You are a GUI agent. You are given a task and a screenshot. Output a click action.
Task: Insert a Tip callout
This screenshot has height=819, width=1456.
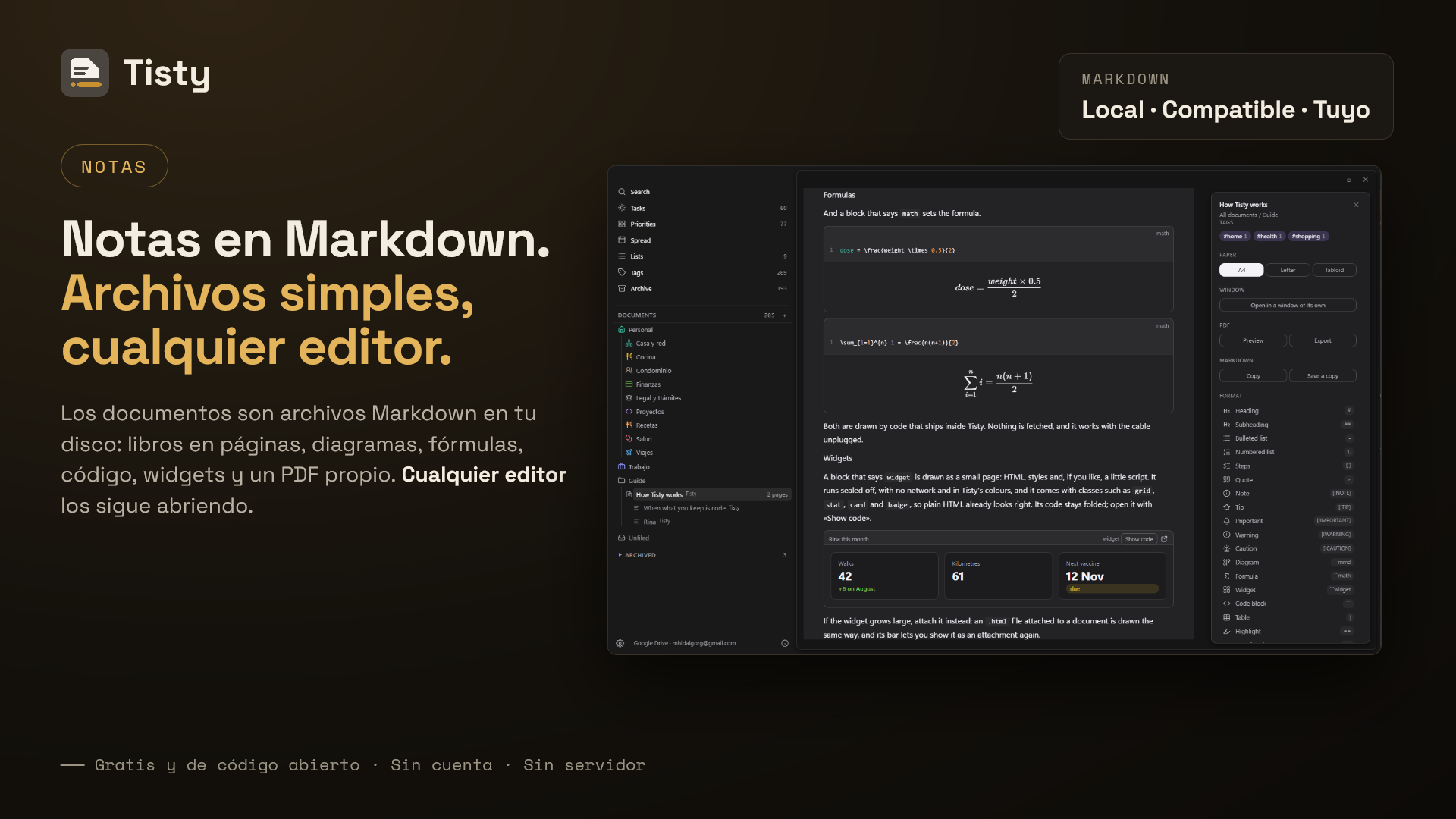click(x=1288, y=507)
